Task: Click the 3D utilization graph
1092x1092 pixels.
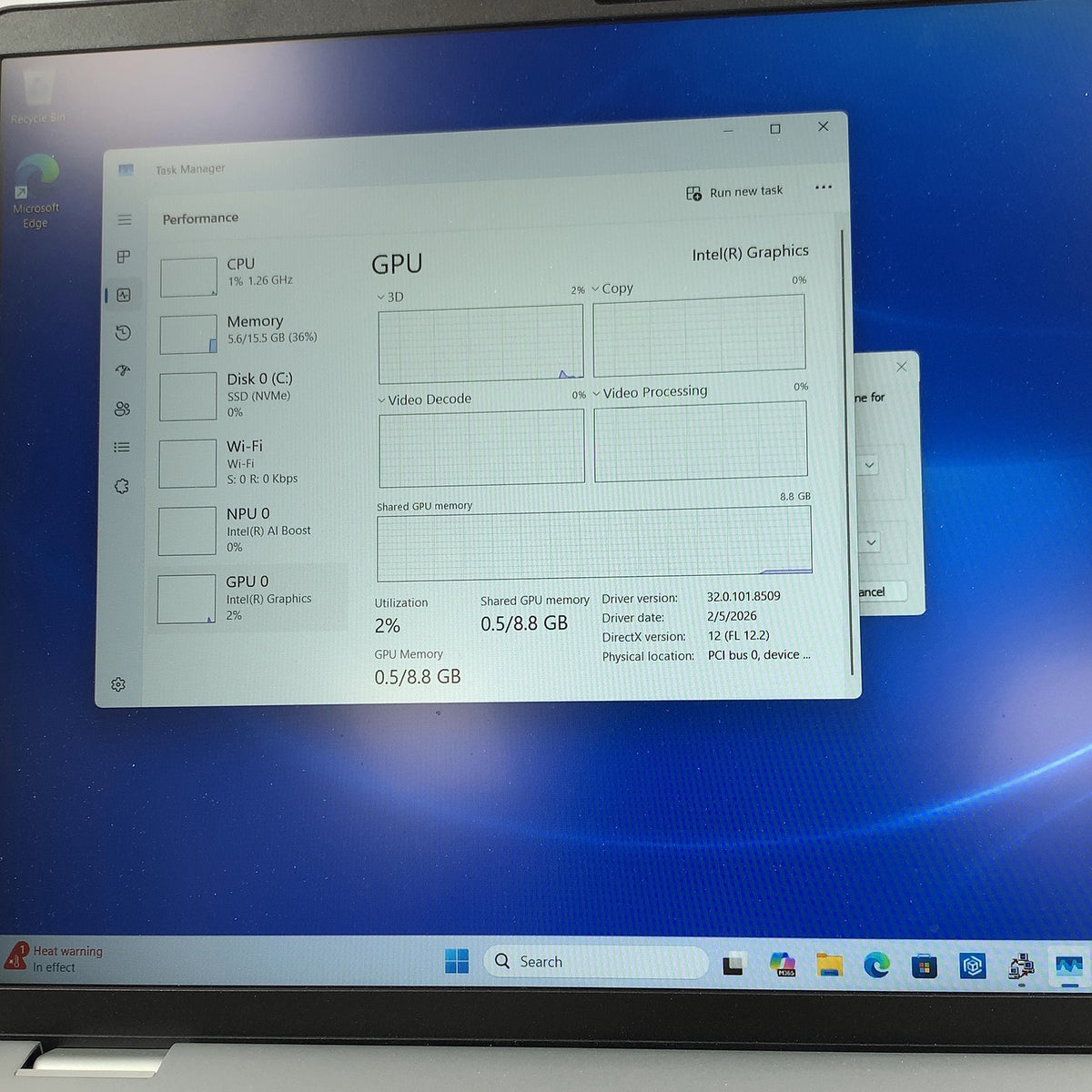Action: 480,344
